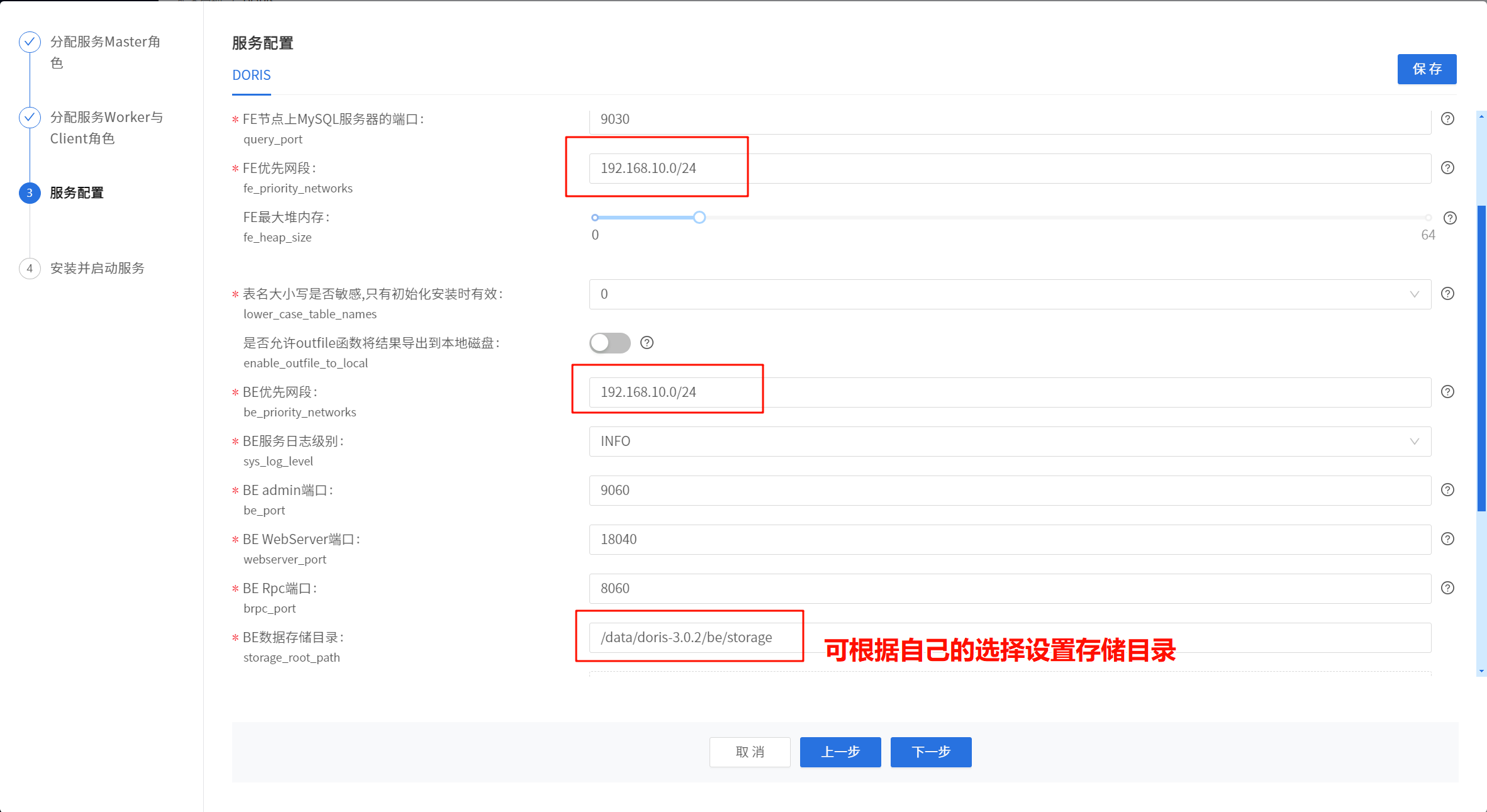Image resolution: width=1487 pixels, height=812 pixels.
Task: Enable outfile export to local disk toggle
Action: coord(610,343)
